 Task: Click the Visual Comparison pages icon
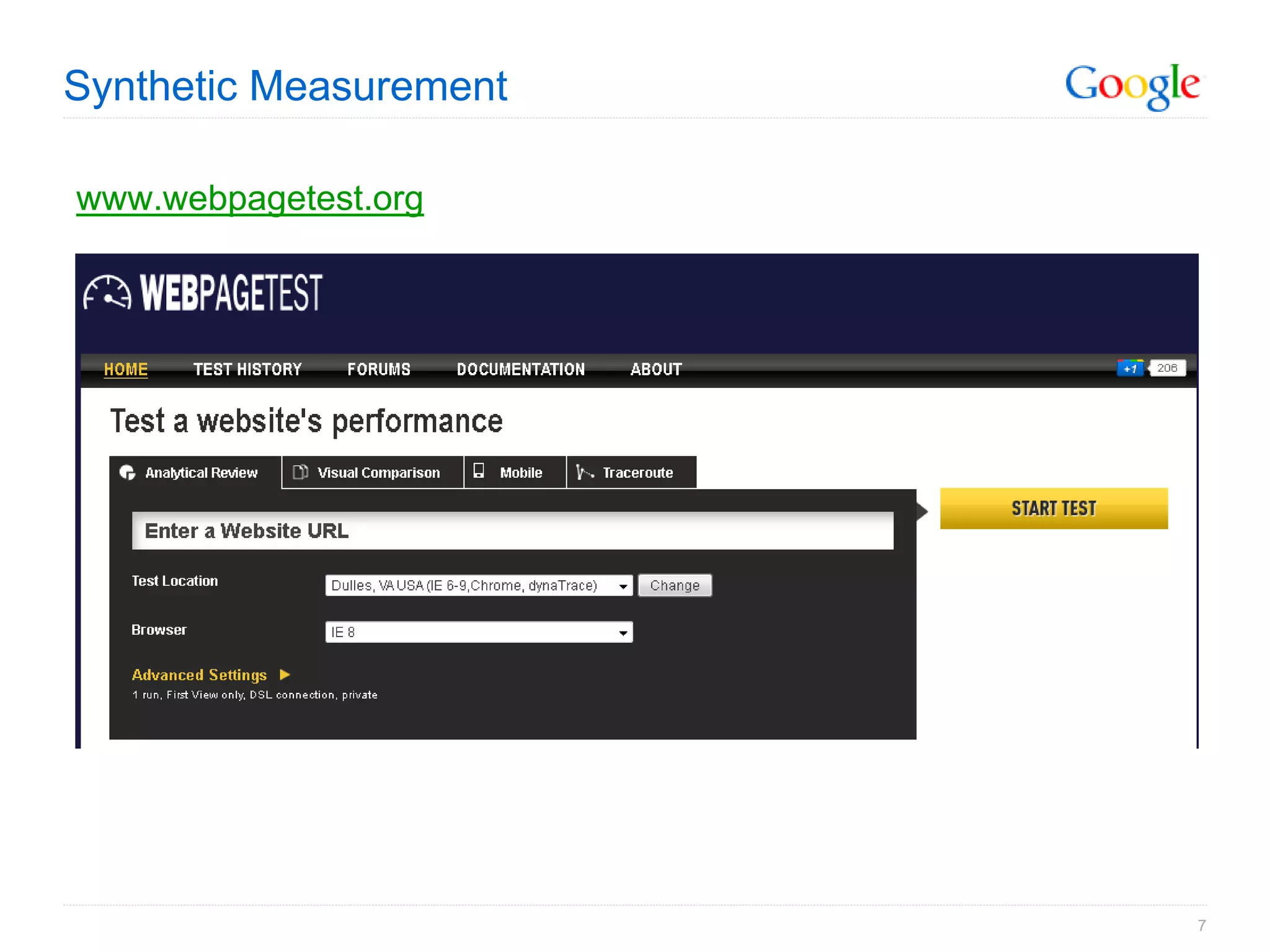click(300, 472)
